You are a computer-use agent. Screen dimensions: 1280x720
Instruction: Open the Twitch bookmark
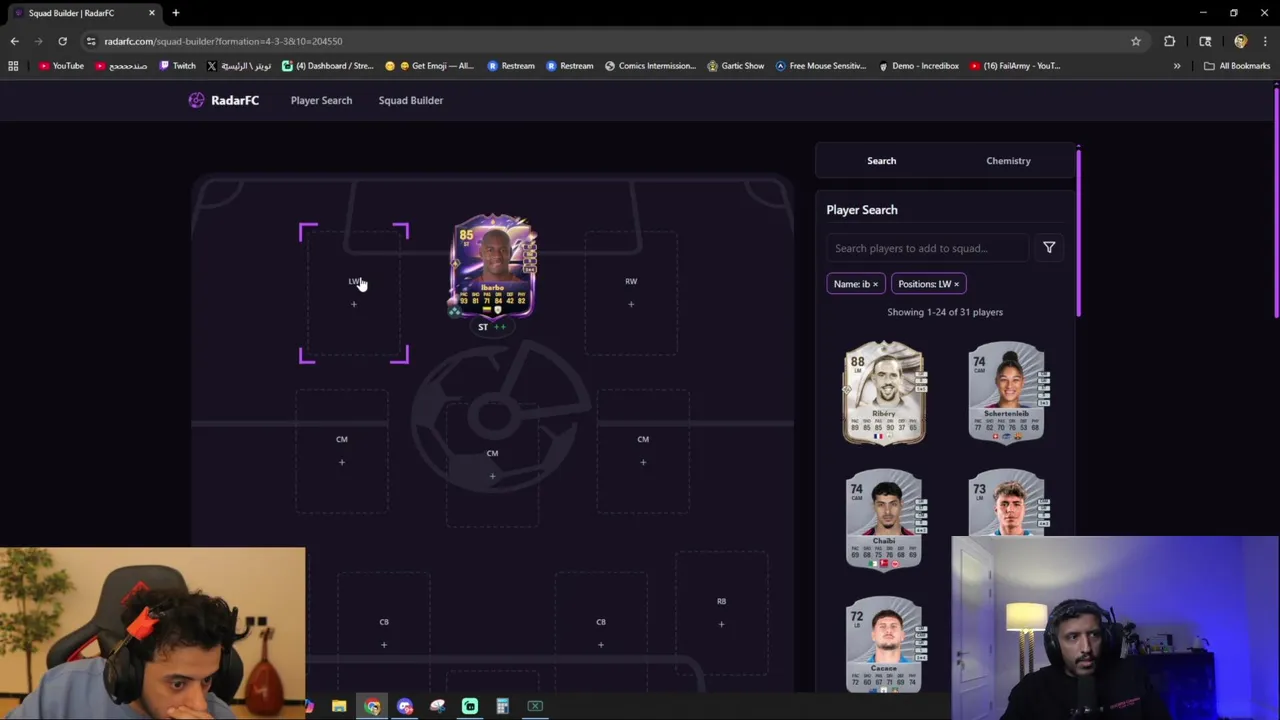pos(178,66)
